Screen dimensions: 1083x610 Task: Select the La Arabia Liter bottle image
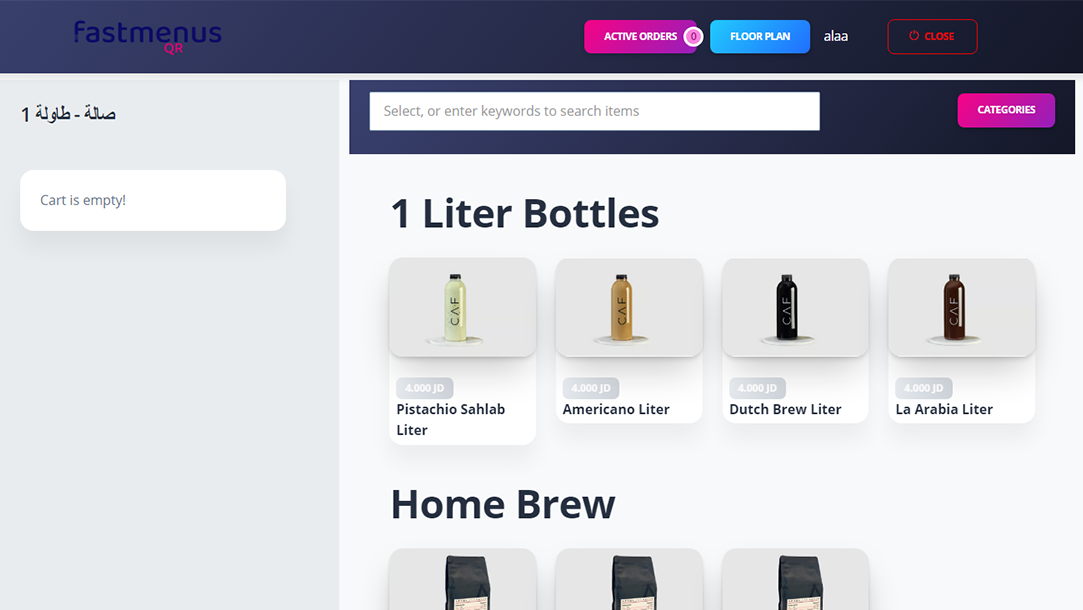click(x=961, y=307)
